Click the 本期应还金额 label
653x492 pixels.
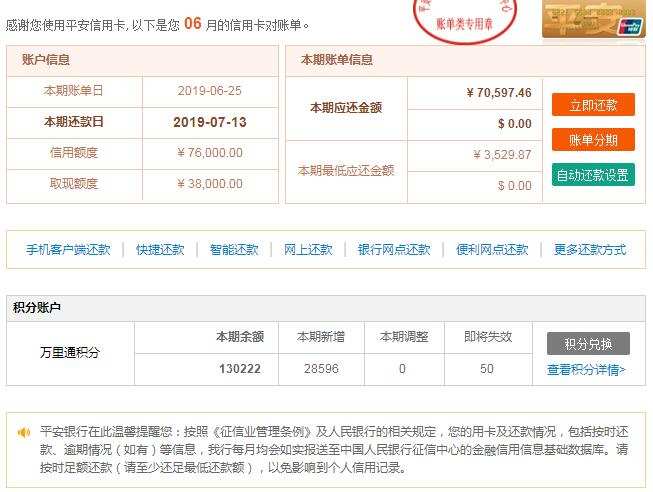tap(346, 107)
